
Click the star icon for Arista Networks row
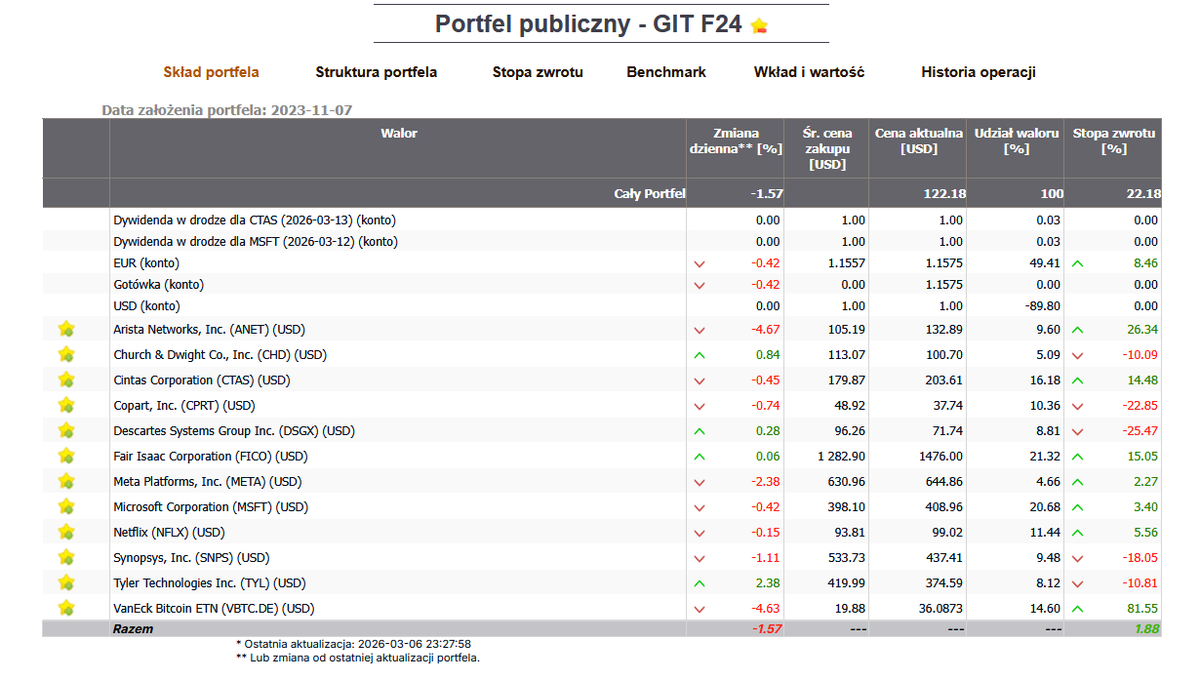[x=66, y=329]
